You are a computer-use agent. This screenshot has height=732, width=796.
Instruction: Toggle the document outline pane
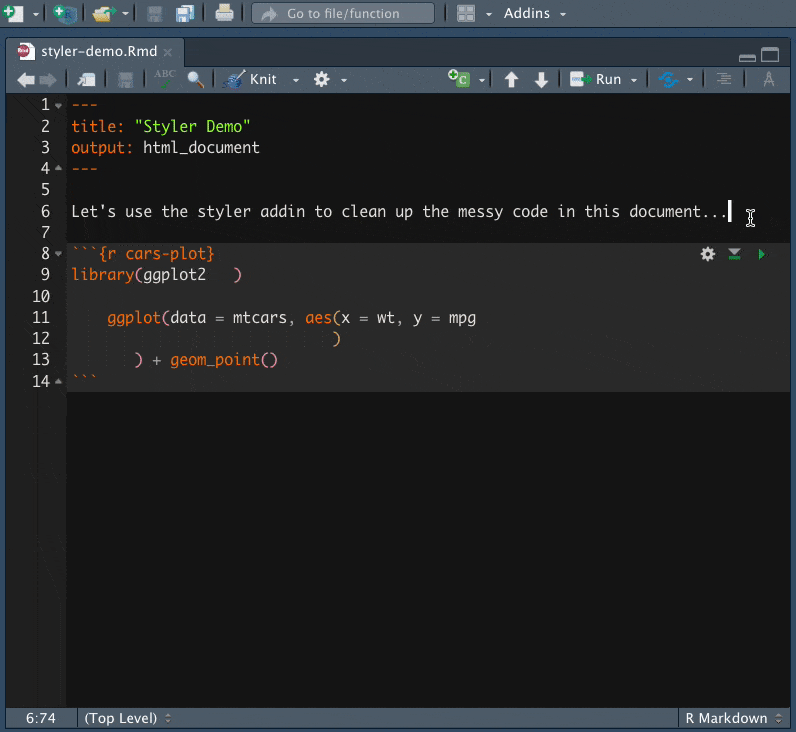(x=723, y=80)
